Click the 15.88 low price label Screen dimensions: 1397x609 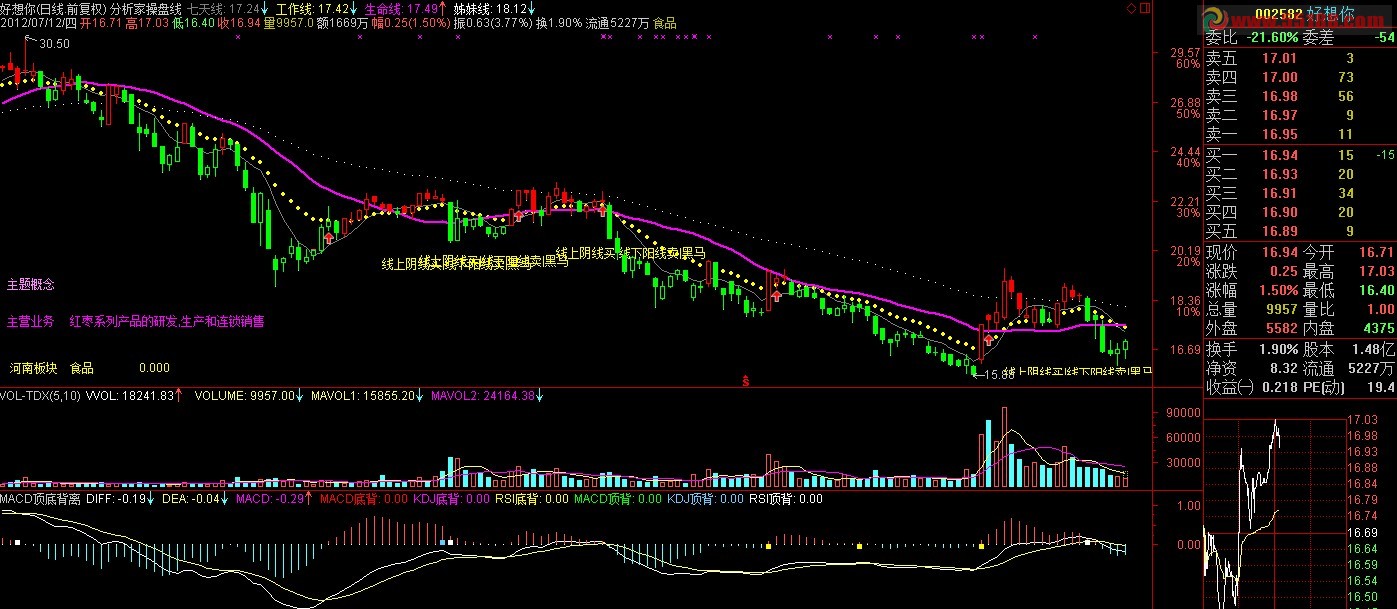pyautogui.click(x=1000, y=375)
